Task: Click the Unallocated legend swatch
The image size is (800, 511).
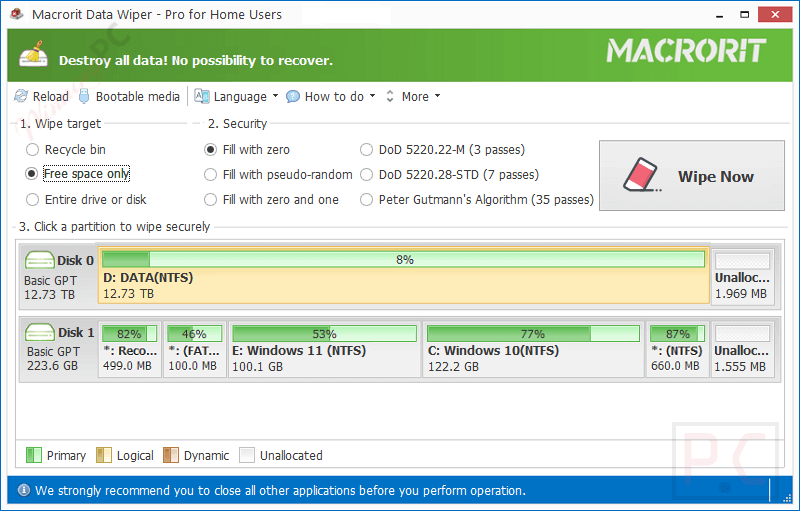Action: 247,455
